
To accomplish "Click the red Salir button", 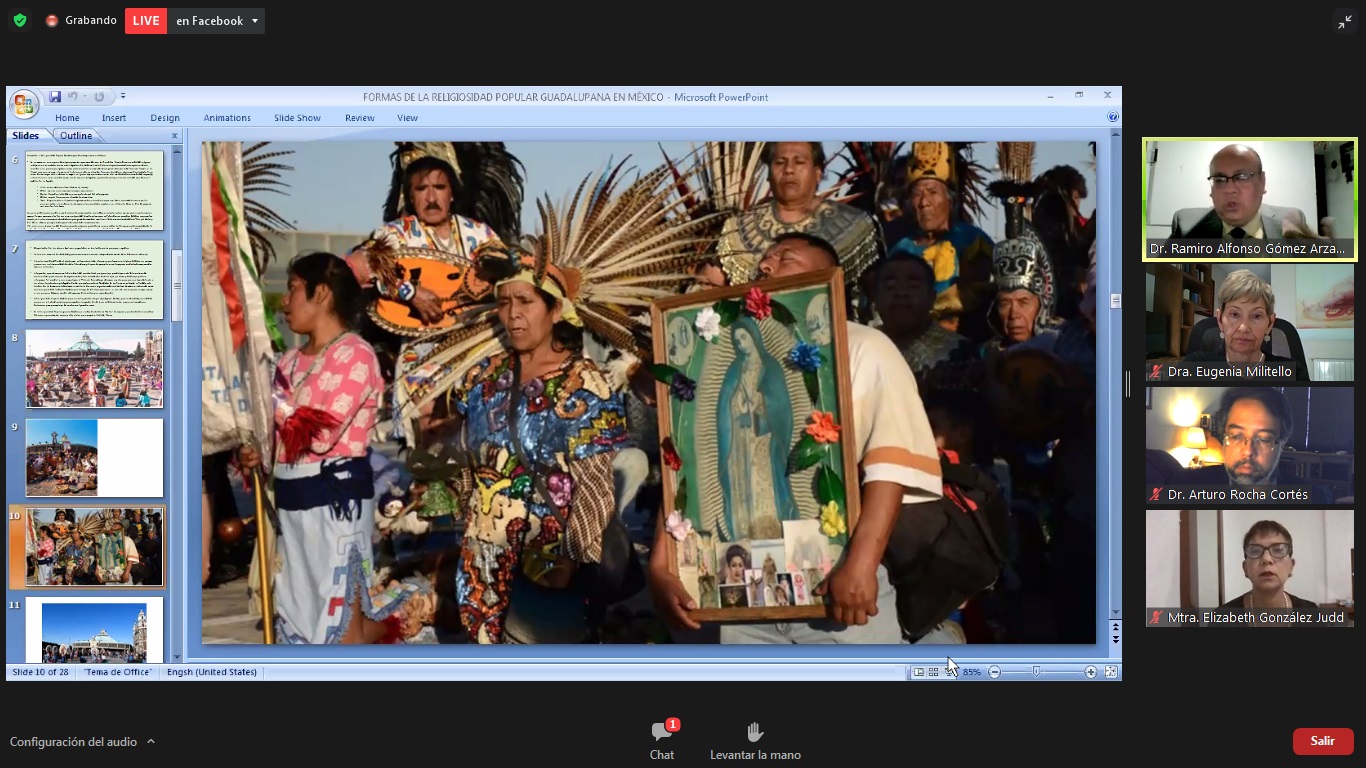I will (x=1323, y=741).
